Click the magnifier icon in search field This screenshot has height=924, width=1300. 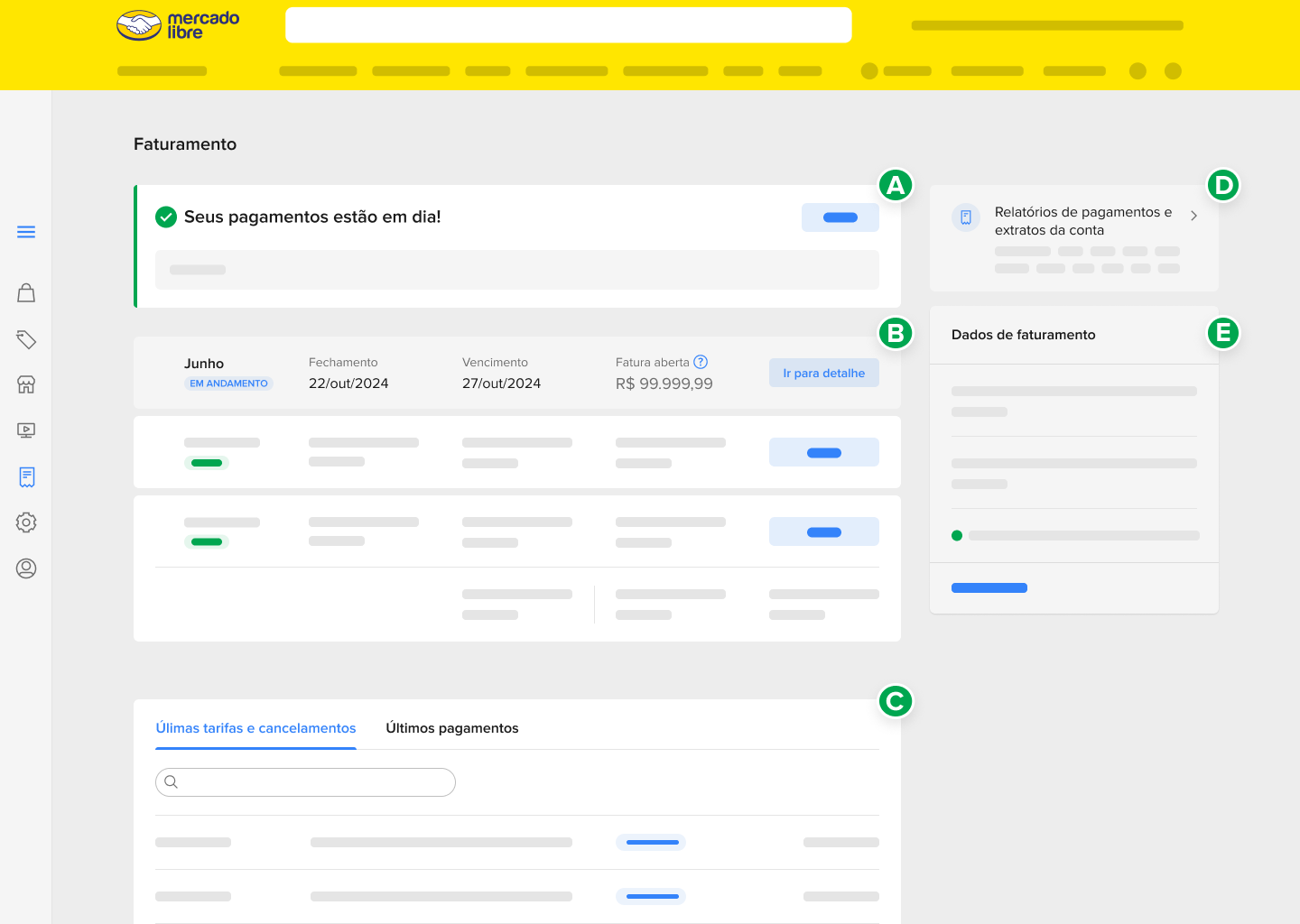pos(172,781)
